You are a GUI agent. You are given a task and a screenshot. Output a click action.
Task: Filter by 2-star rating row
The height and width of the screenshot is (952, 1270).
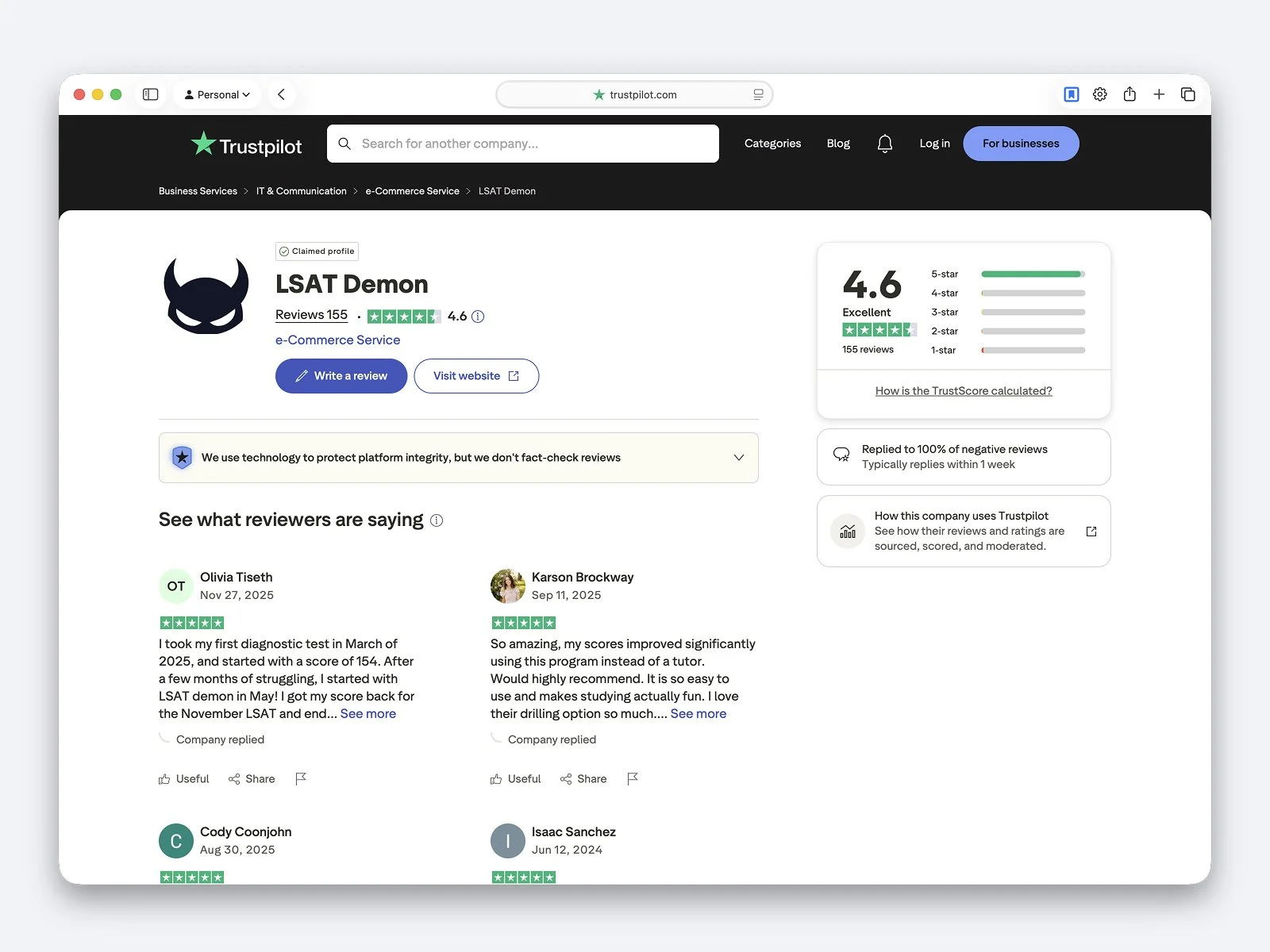1007,331
